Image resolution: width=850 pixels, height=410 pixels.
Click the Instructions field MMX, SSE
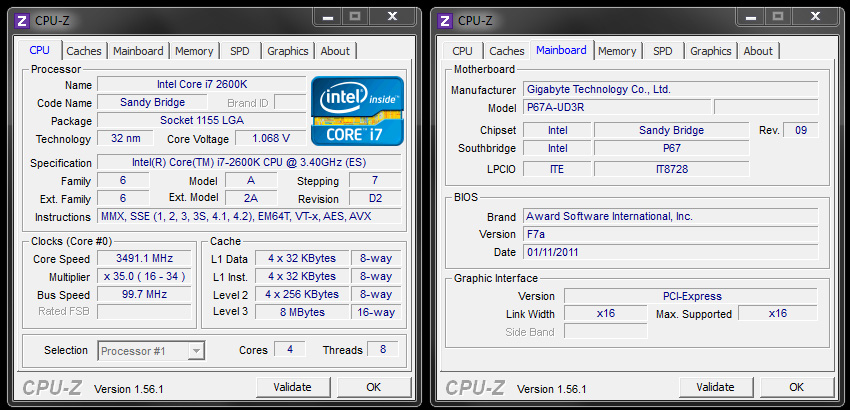click(x=249, y=216)
